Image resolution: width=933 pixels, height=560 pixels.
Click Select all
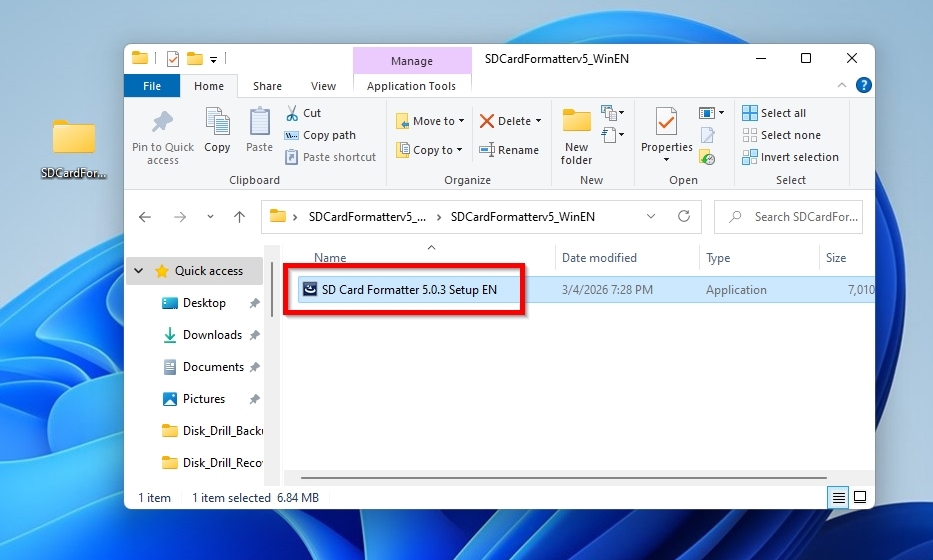[x=774, y=113]
